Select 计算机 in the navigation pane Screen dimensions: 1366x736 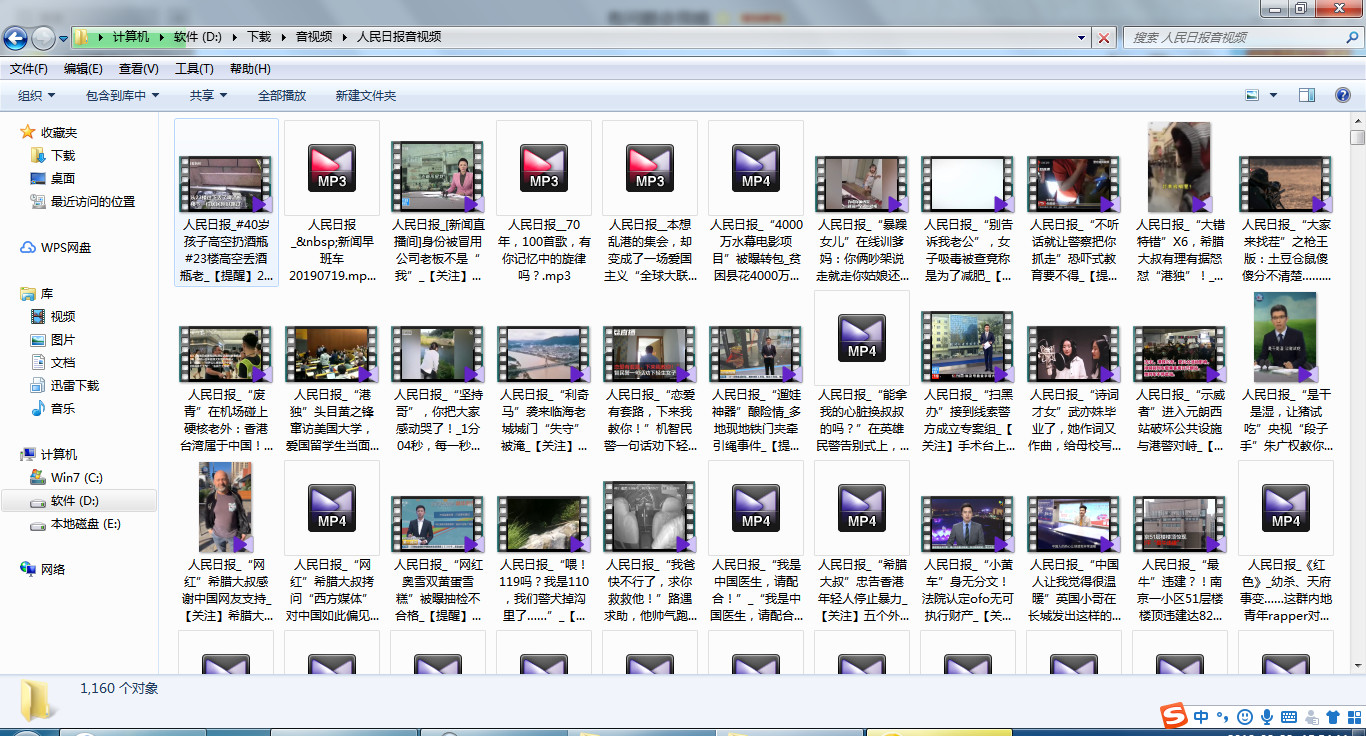click(x=59, y=455)
